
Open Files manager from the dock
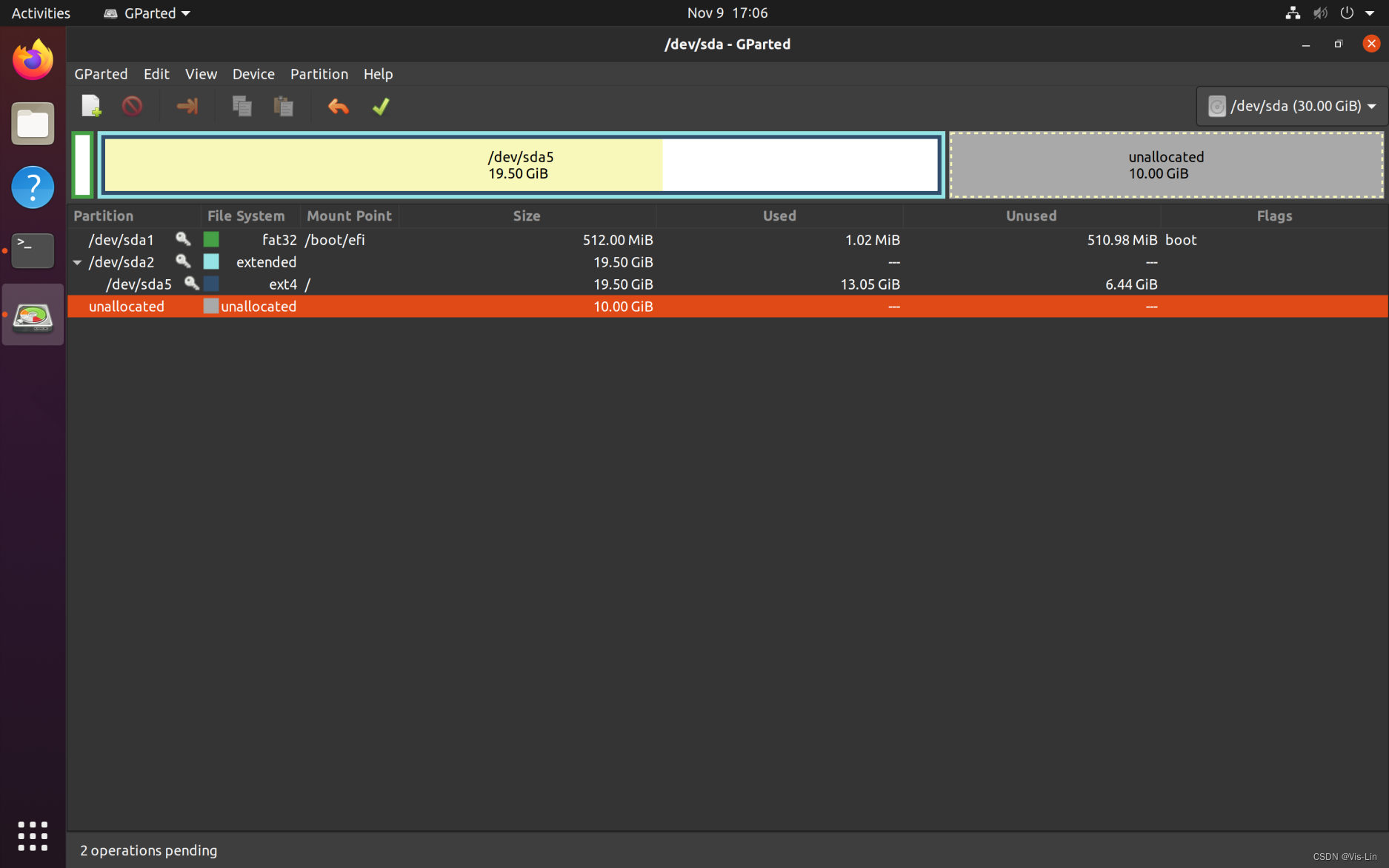[33, 124]
